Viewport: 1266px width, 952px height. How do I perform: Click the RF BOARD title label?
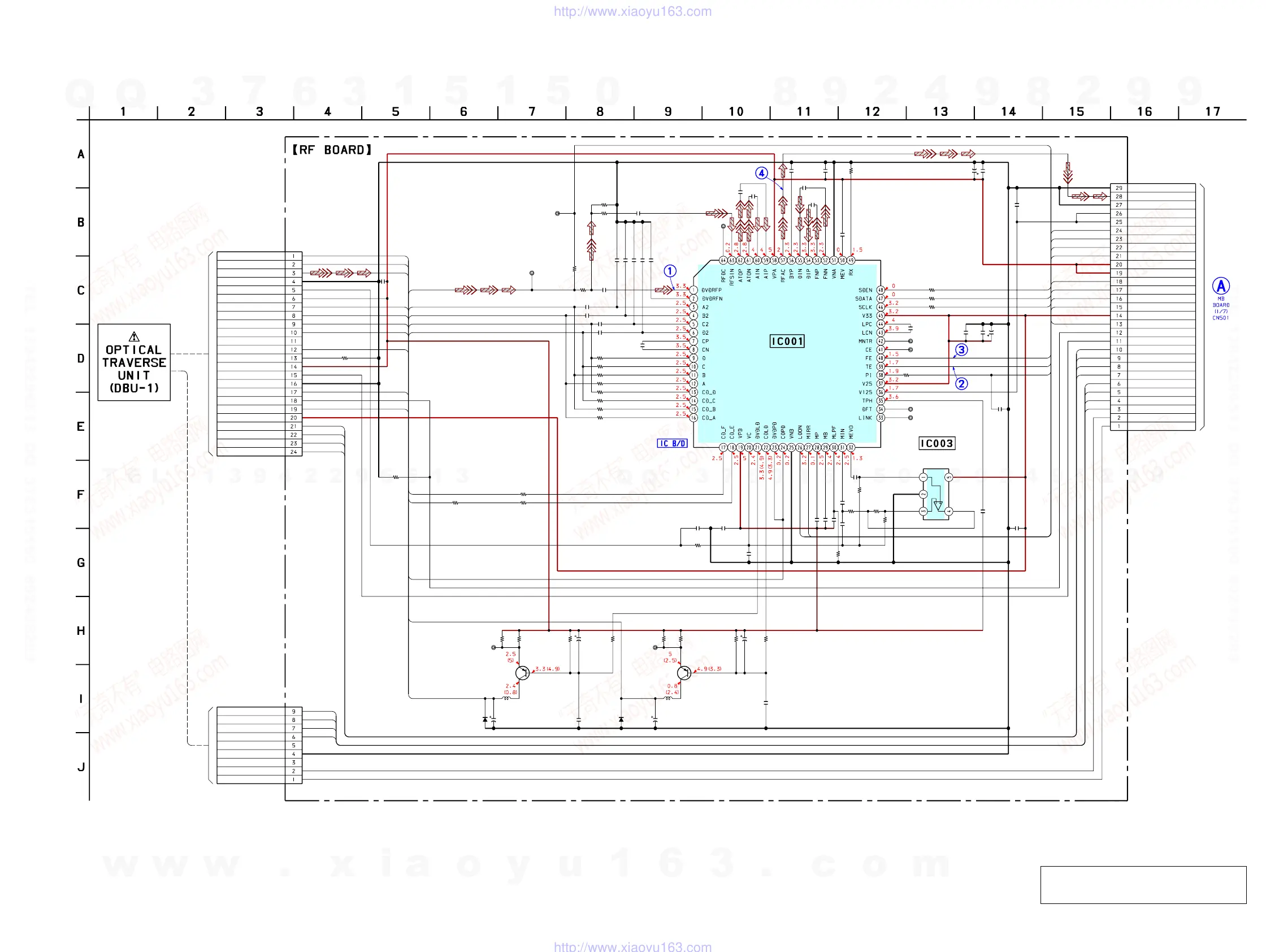click(x=332, y=150)
